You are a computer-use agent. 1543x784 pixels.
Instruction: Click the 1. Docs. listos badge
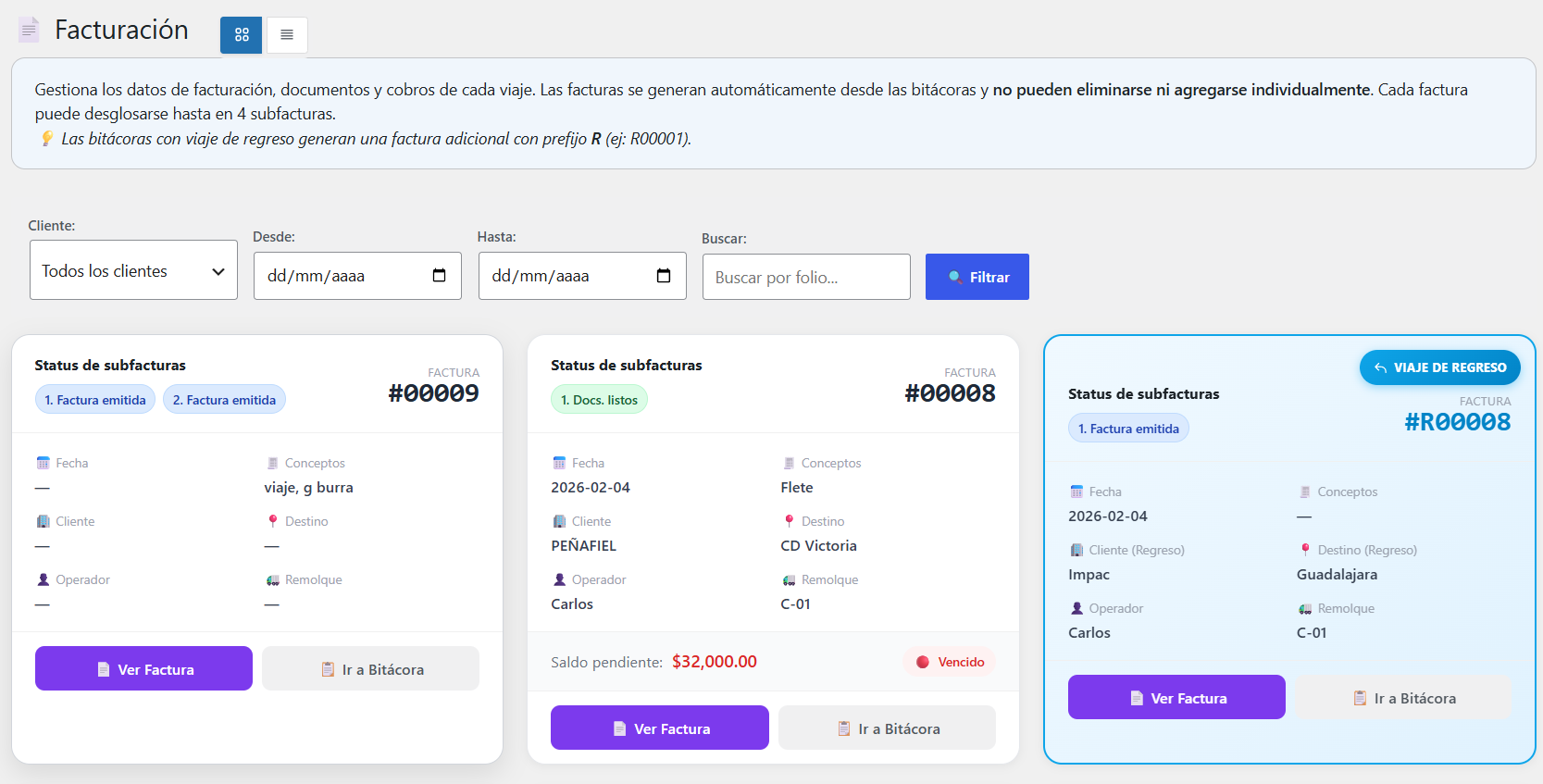599,400
